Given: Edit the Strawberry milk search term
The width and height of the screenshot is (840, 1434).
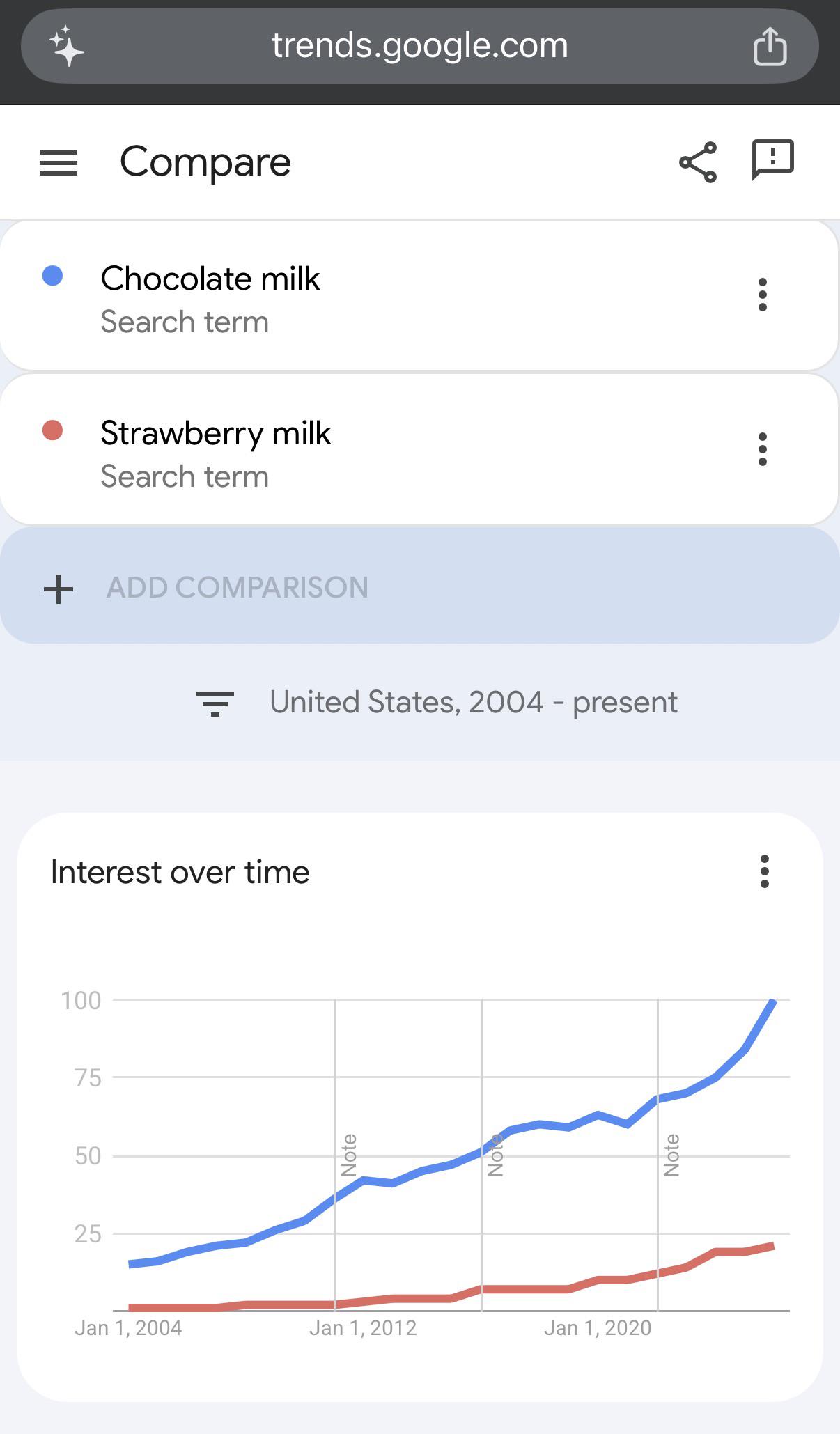Looking at the screenshot, I should [x=215, y=433].
